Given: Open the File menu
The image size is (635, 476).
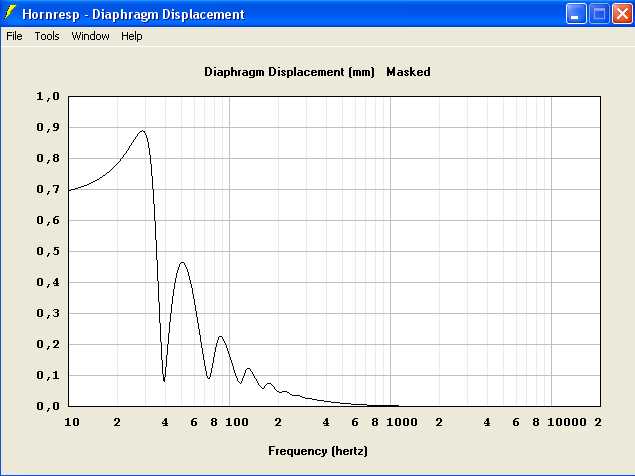Looking at the screenshot, I should (14, 36).
